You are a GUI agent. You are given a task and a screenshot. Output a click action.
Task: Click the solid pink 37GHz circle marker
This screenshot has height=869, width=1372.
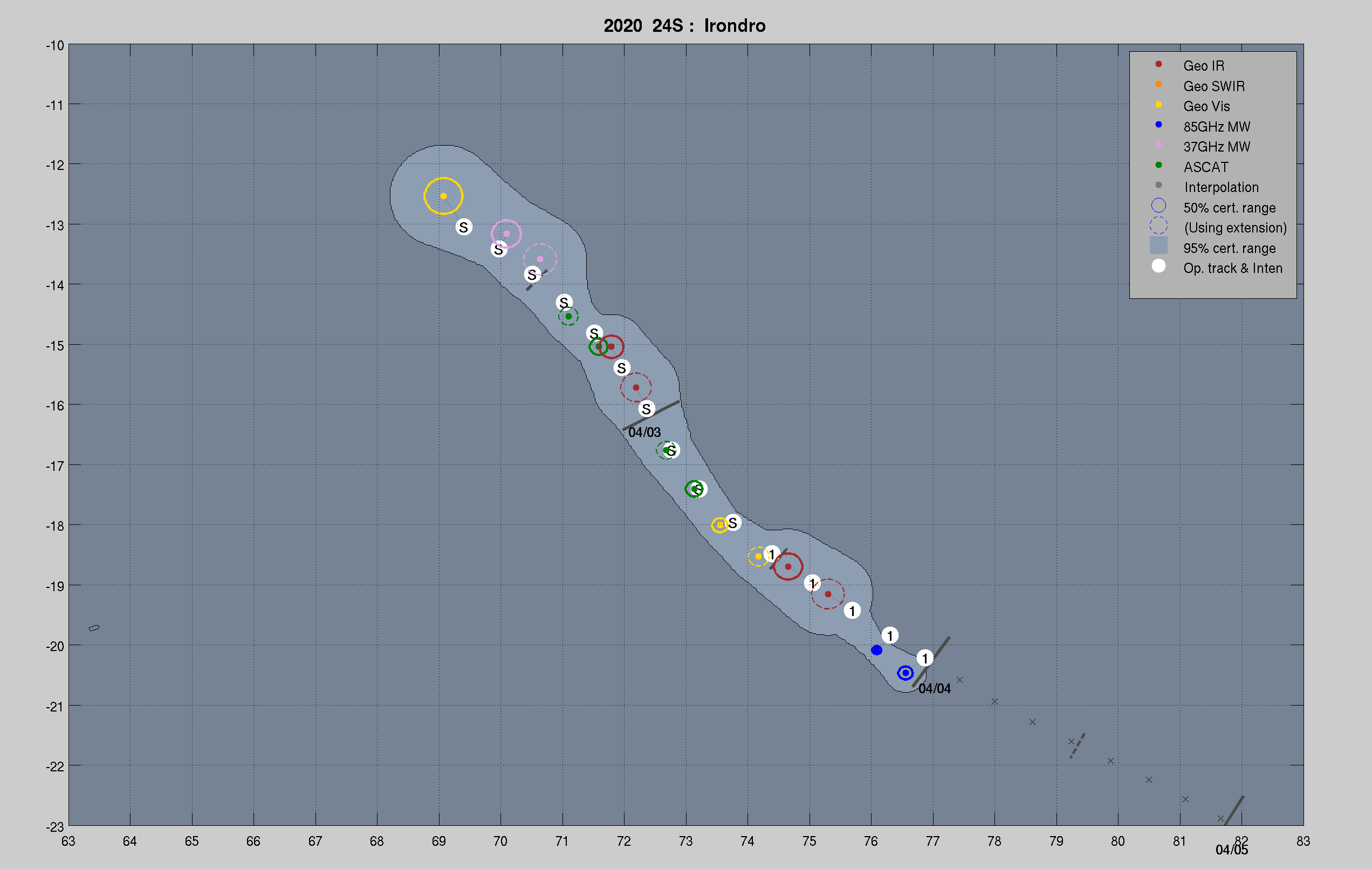(506, 234)
